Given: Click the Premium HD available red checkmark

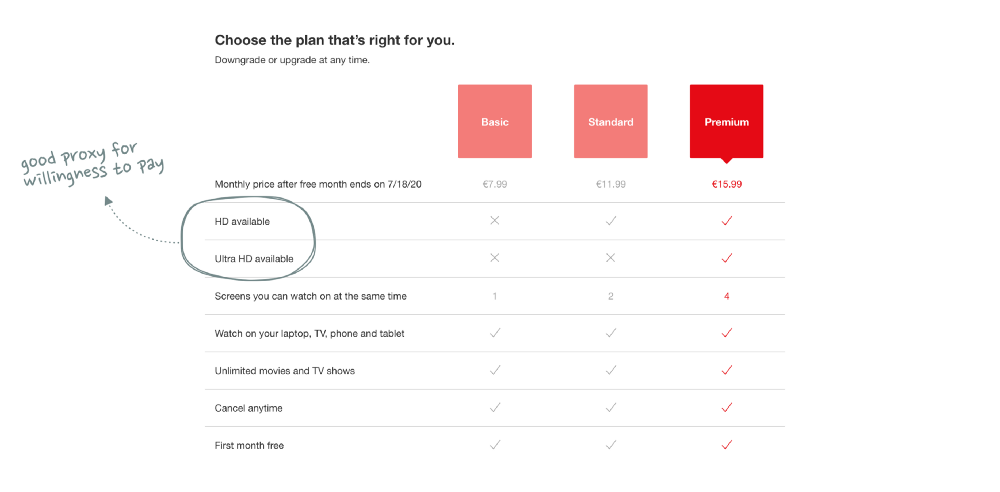Looking at the screenshot, I should coord(726,221).
